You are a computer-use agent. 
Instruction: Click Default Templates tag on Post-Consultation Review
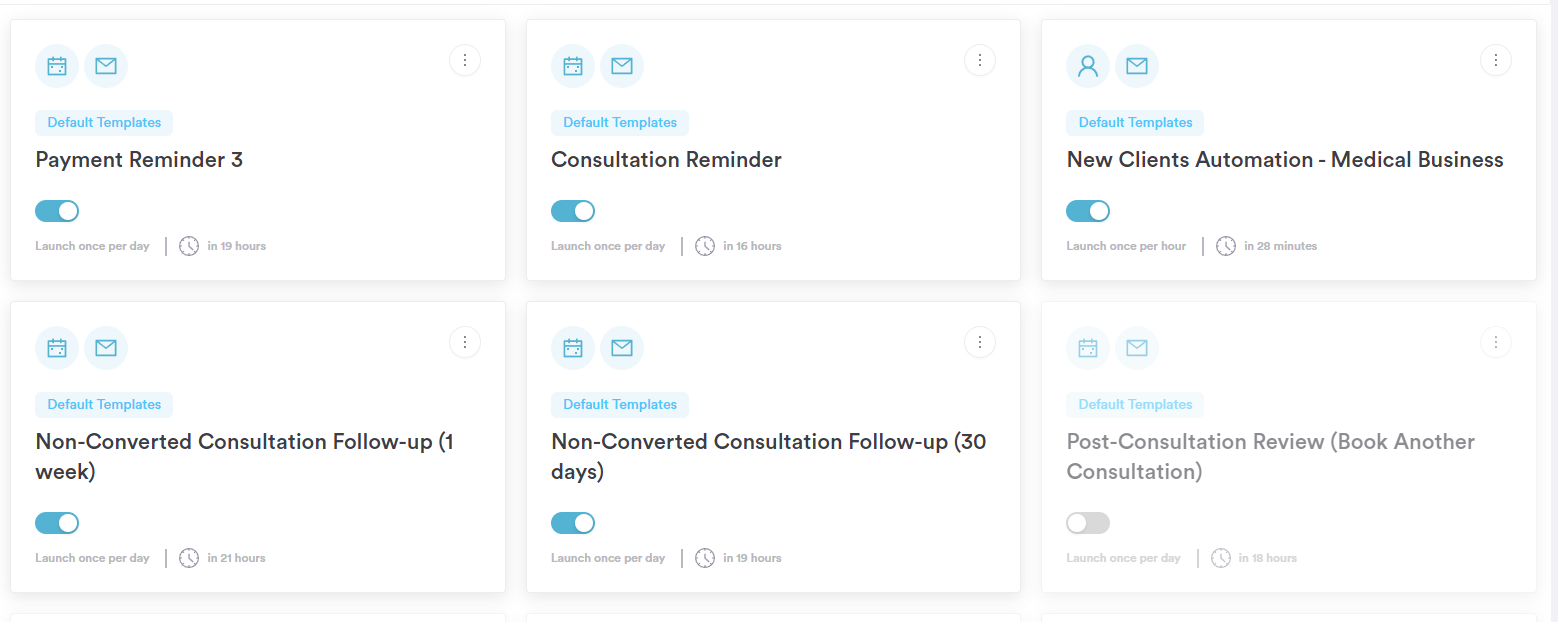[x=1135, y=405]
